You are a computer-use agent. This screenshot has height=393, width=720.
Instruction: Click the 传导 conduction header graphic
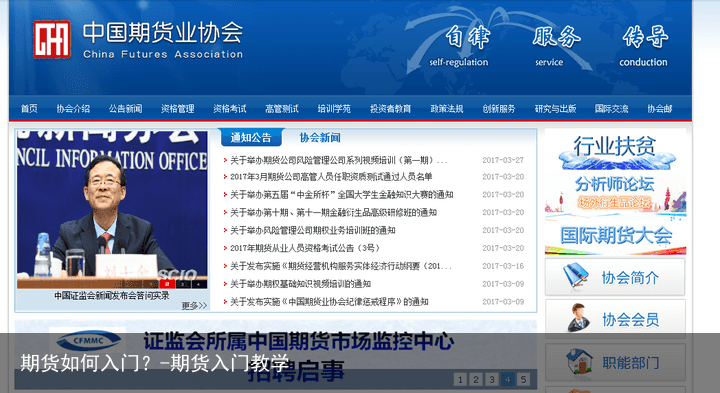point(644,46)
